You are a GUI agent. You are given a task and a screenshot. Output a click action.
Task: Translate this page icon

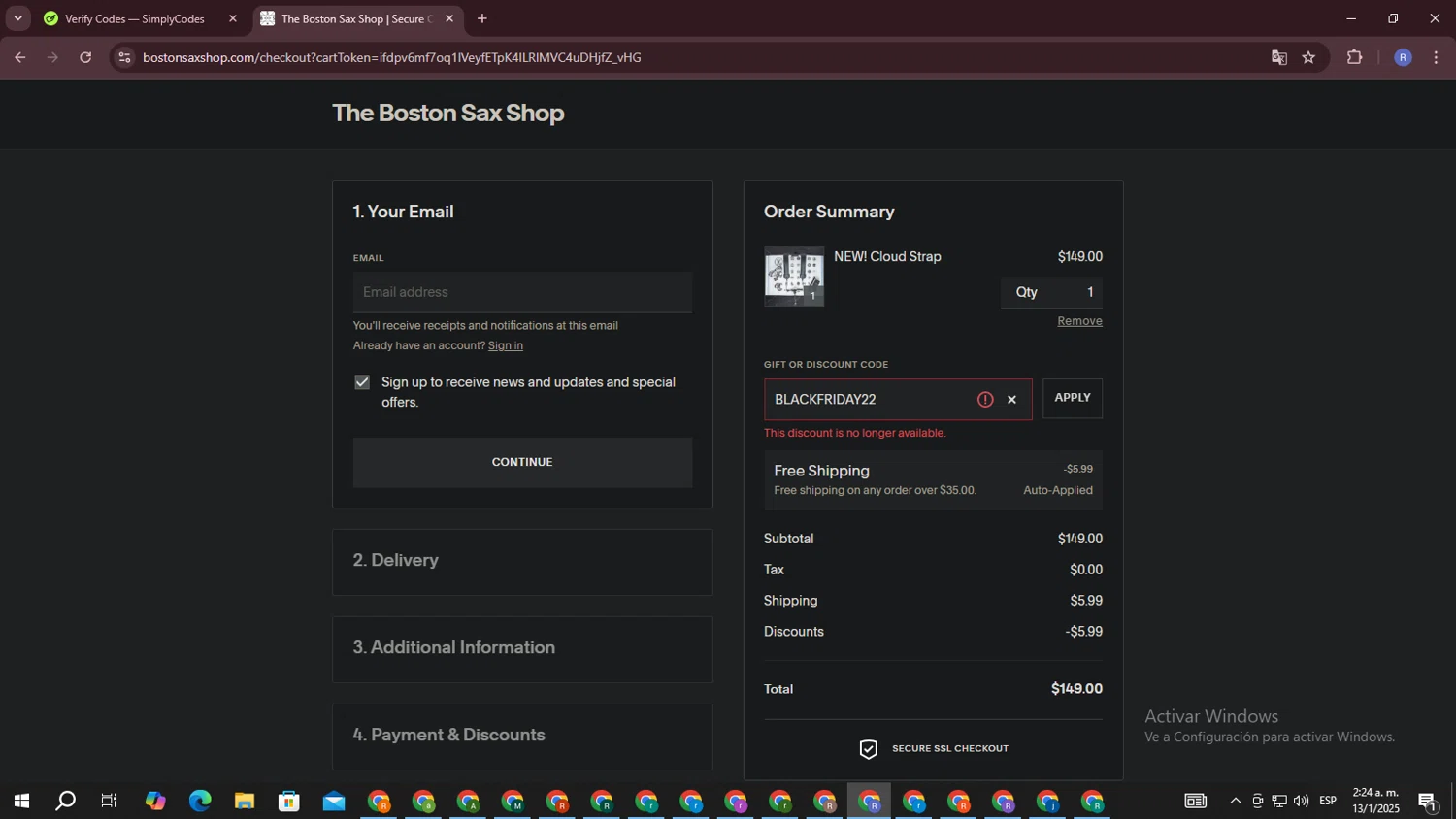(x=1279, y=57)
